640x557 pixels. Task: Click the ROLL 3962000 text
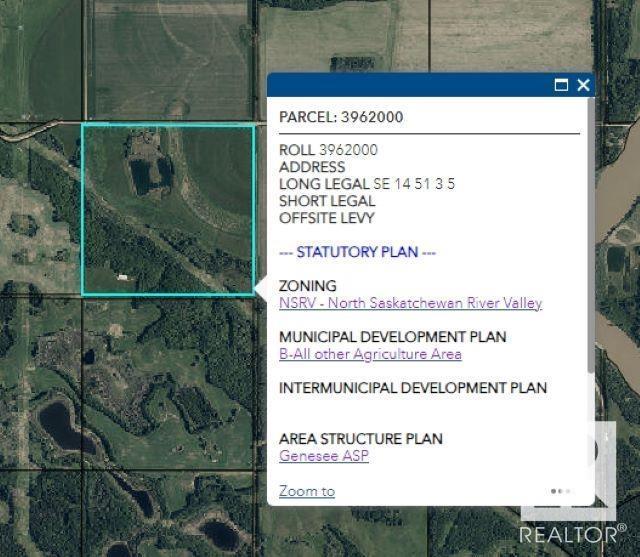click(x=328, y=150)
